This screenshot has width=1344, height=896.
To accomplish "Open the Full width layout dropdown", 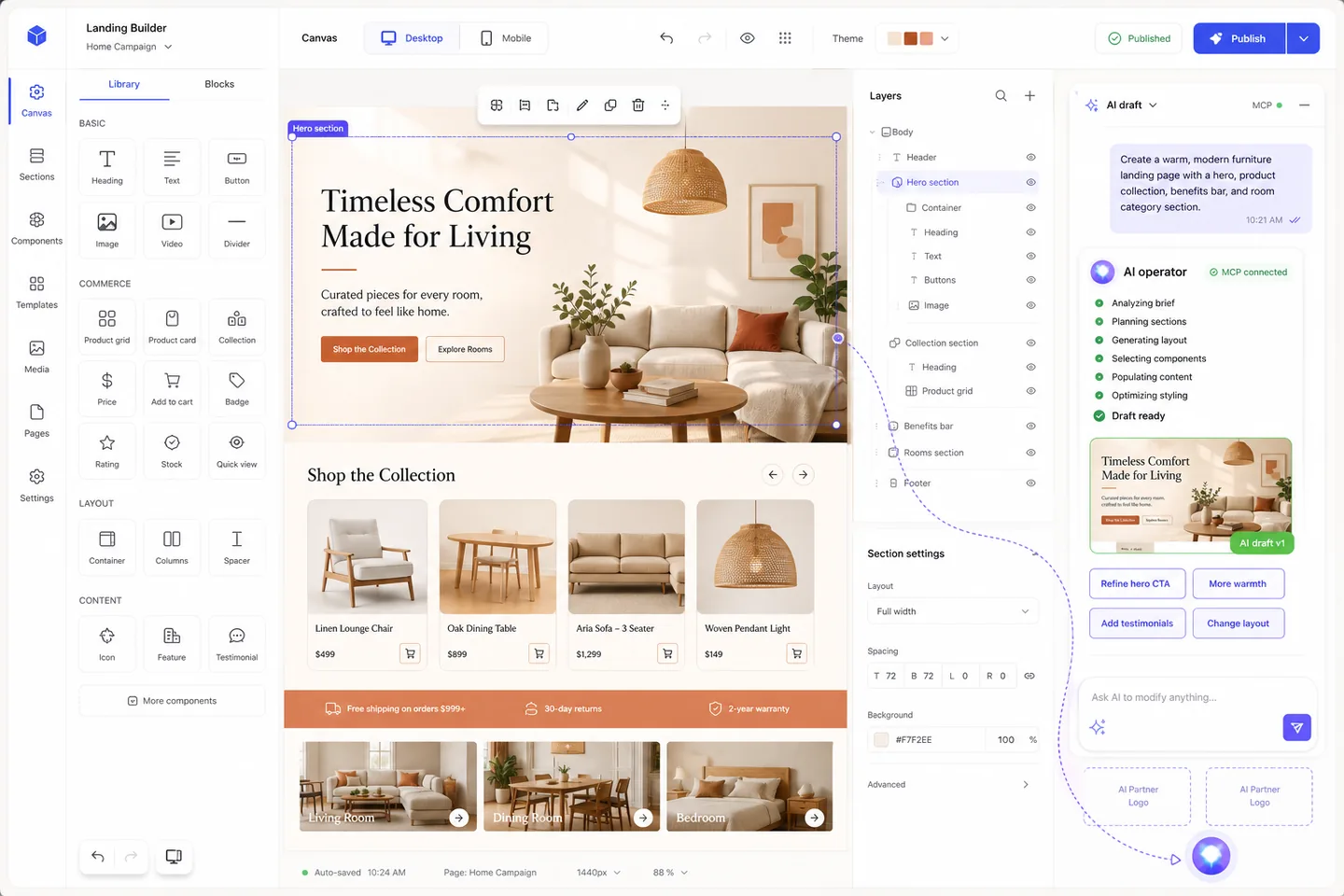I will [953, 611].
